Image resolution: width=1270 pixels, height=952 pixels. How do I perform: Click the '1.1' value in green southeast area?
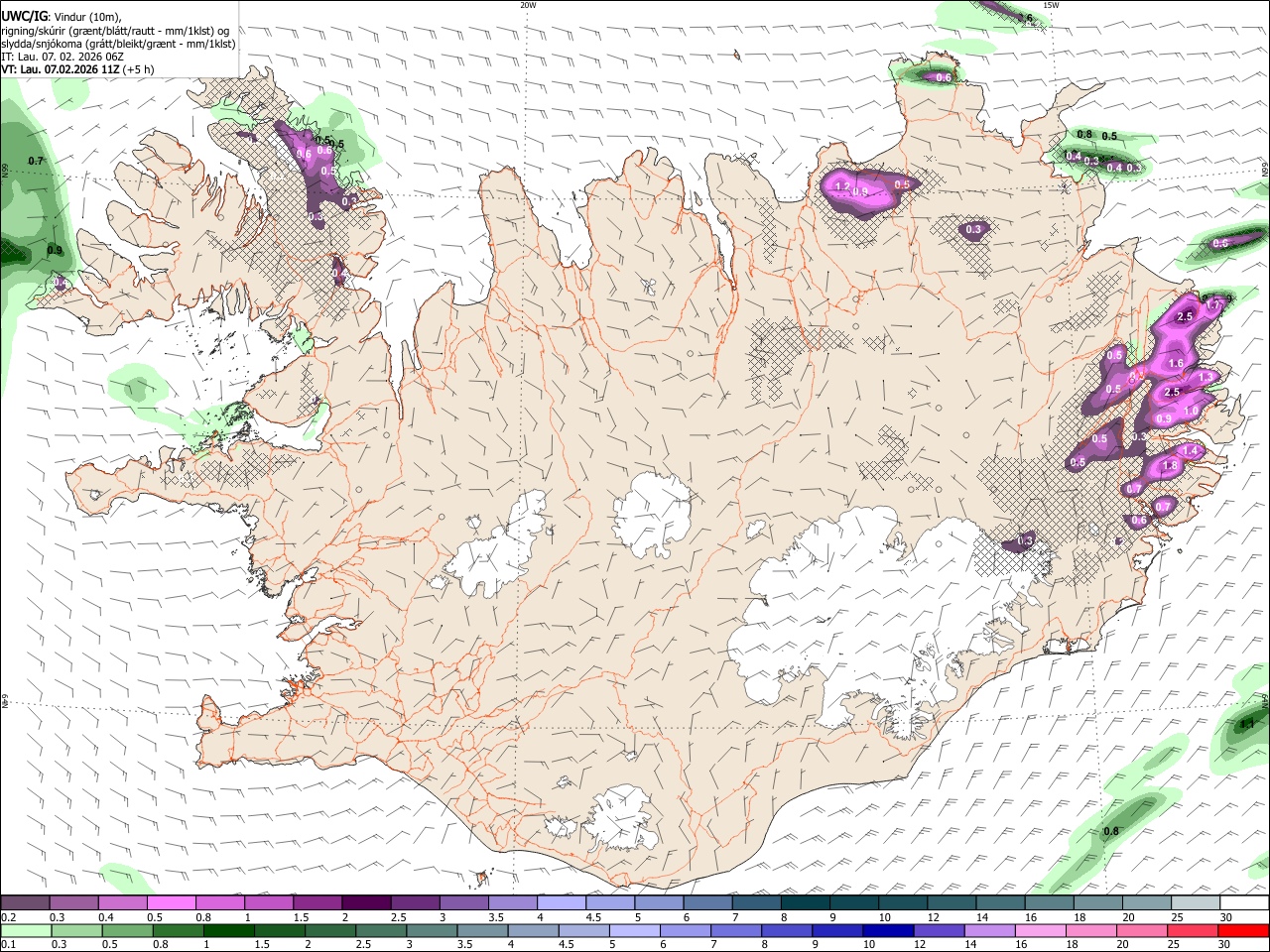pyautogui.click(x=1247, y=724)
